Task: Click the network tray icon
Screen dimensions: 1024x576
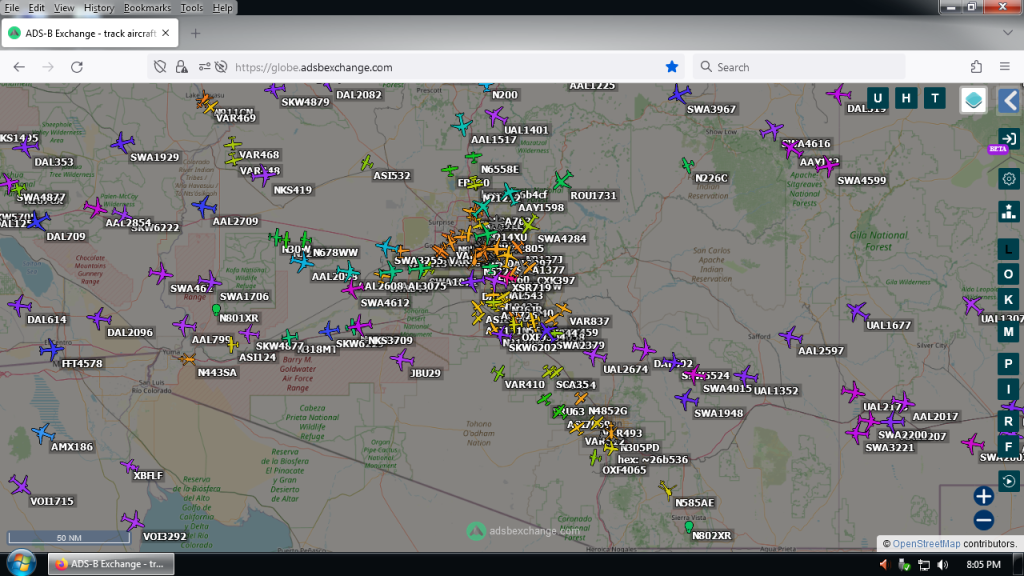Action: point(923,564)
